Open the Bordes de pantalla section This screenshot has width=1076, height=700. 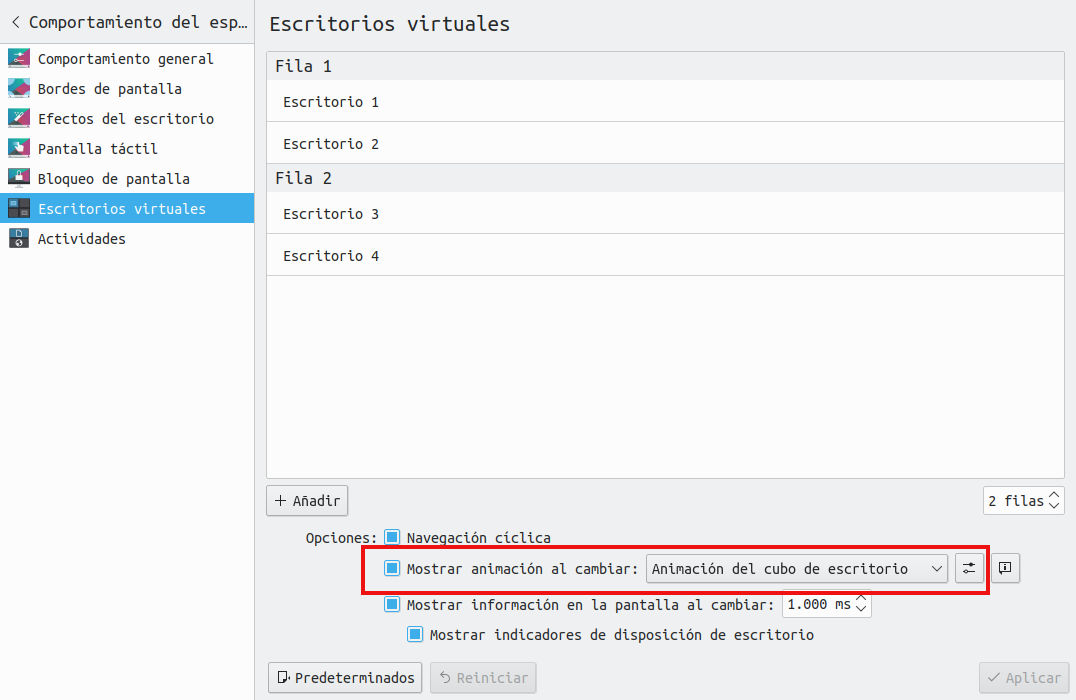[127, 89]
